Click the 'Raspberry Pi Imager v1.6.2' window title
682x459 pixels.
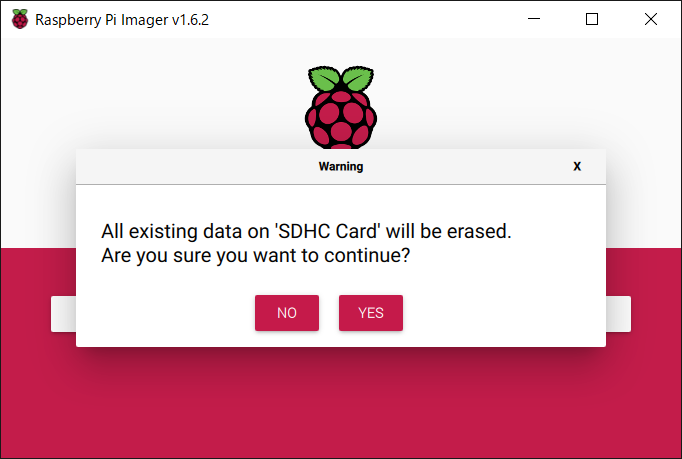[x=122, y=20]
